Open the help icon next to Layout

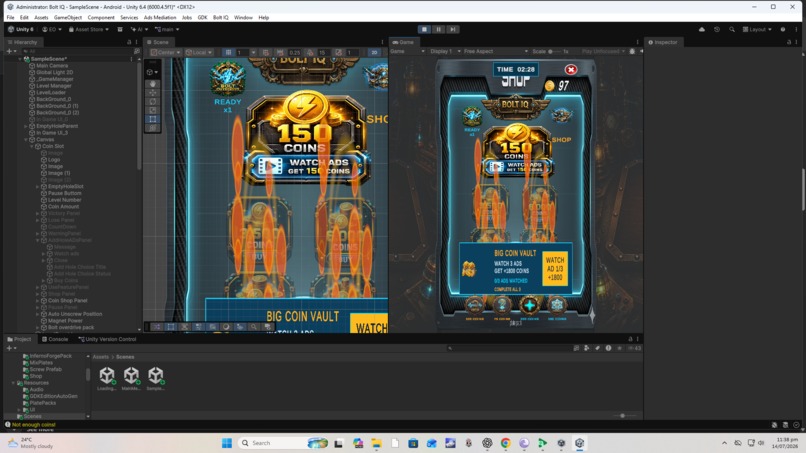(x=783, y=29)
